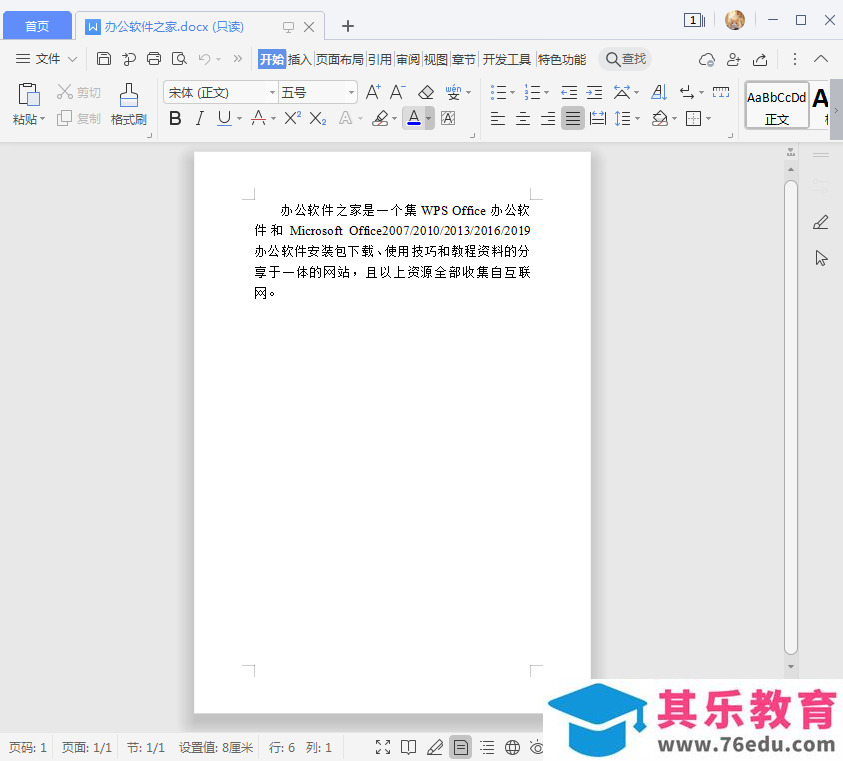The height and width of the screenshot is (761, 843).
Task: Click the 剪切 cut button
Action: click(x=79, y=93)
